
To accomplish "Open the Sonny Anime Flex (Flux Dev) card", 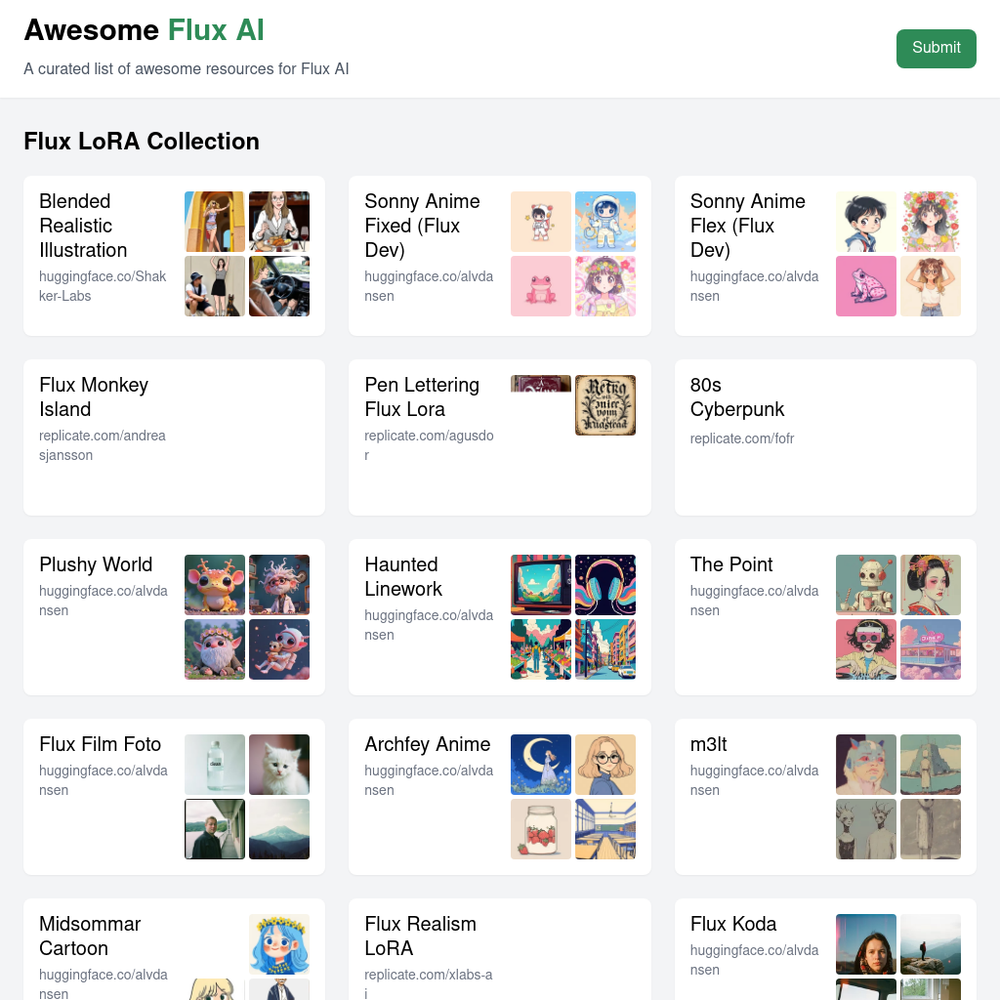I will point(825,256).
